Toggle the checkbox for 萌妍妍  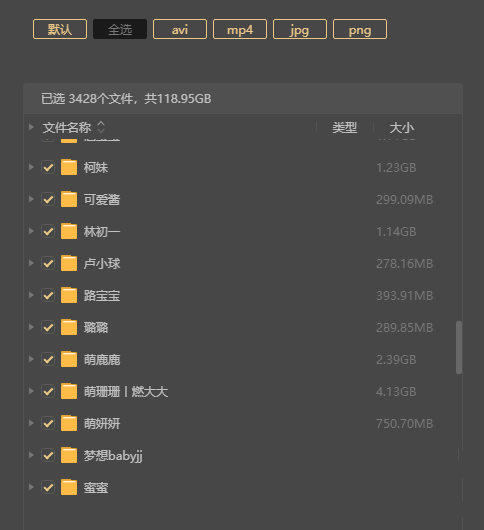[48, 423]
